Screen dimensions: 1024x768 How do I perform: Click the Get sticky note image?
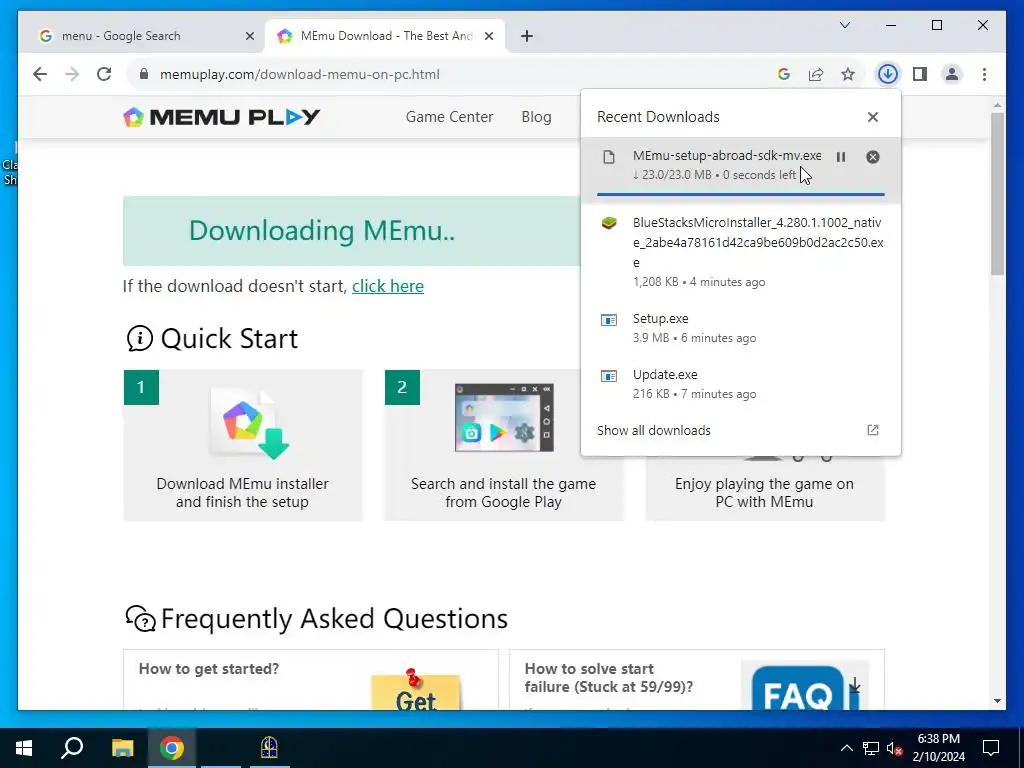(415, 690)
